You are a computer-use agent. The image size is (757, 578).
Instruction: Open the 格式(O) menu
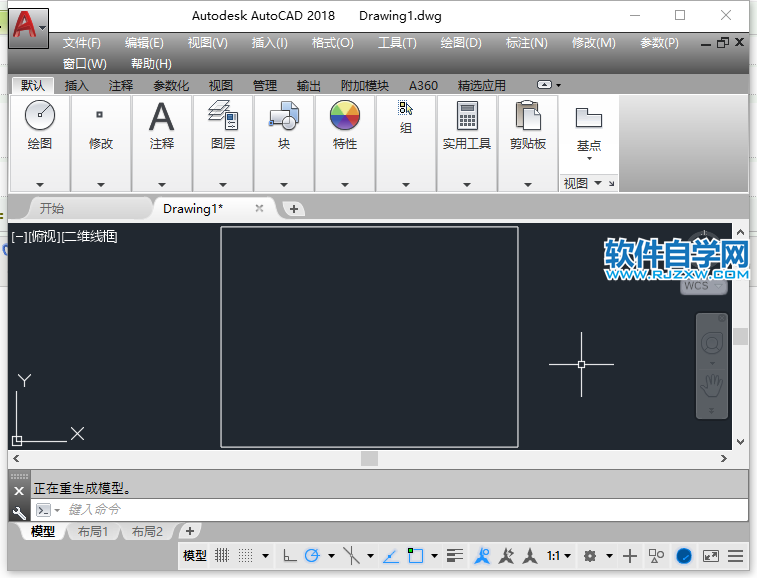(333, 43)
